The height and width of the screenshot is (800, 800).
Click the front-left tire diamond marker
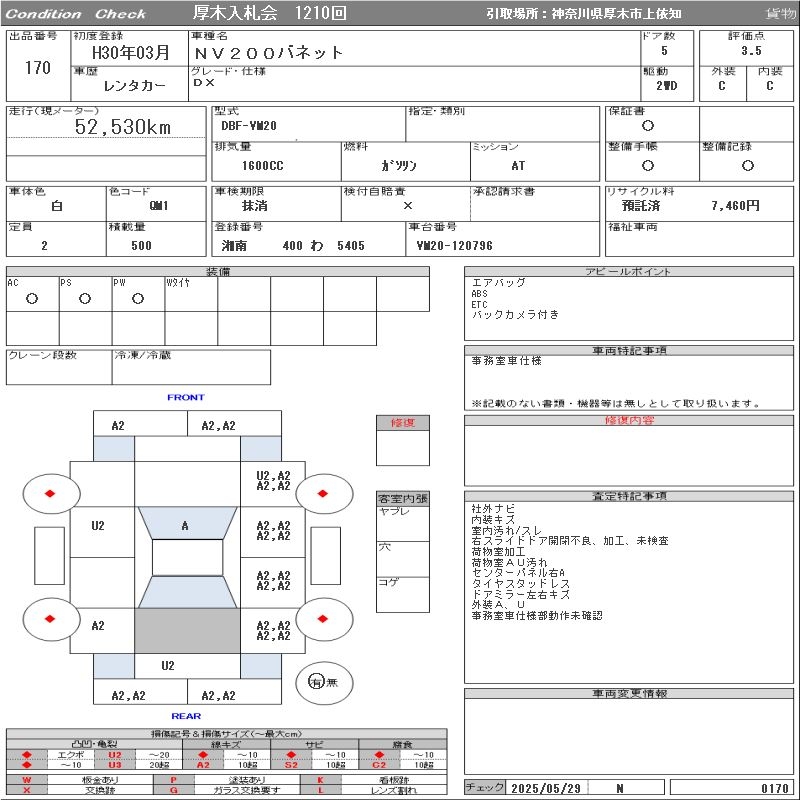coord(50,493)
